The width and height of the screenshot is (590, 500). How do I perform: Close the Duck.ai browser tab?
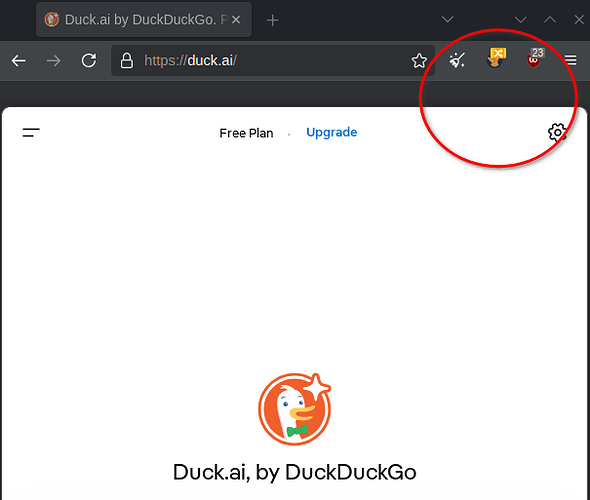[236, 20]
